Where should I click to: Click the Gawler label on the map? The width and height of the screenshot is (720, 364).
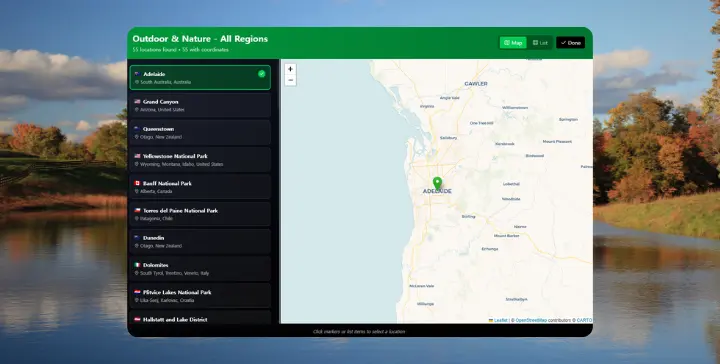point(476,84)
